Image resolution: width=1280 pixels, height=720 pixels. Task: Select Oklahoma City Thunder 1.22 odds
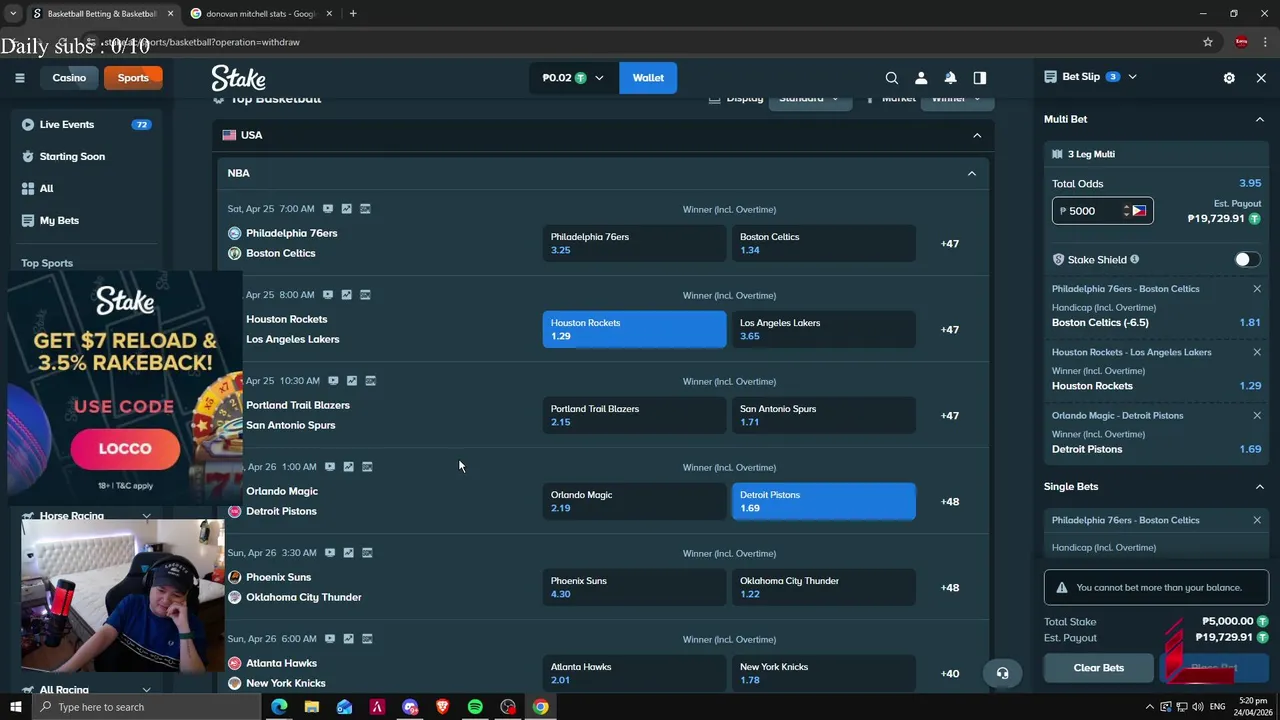click(824, 587)
